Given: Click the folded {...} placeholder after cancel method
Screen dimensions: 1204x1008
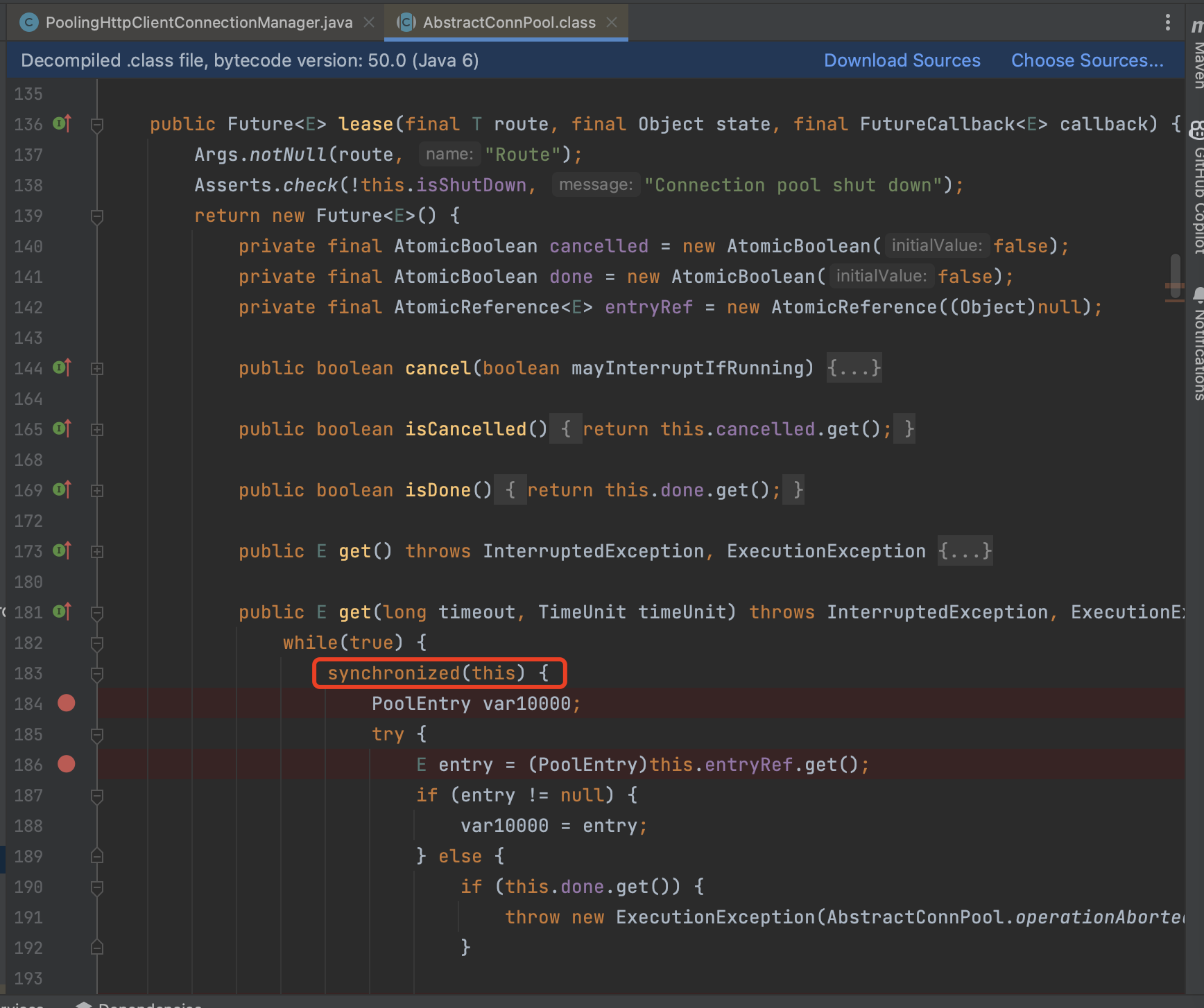Looking at the screenshot, I should 854,367.
